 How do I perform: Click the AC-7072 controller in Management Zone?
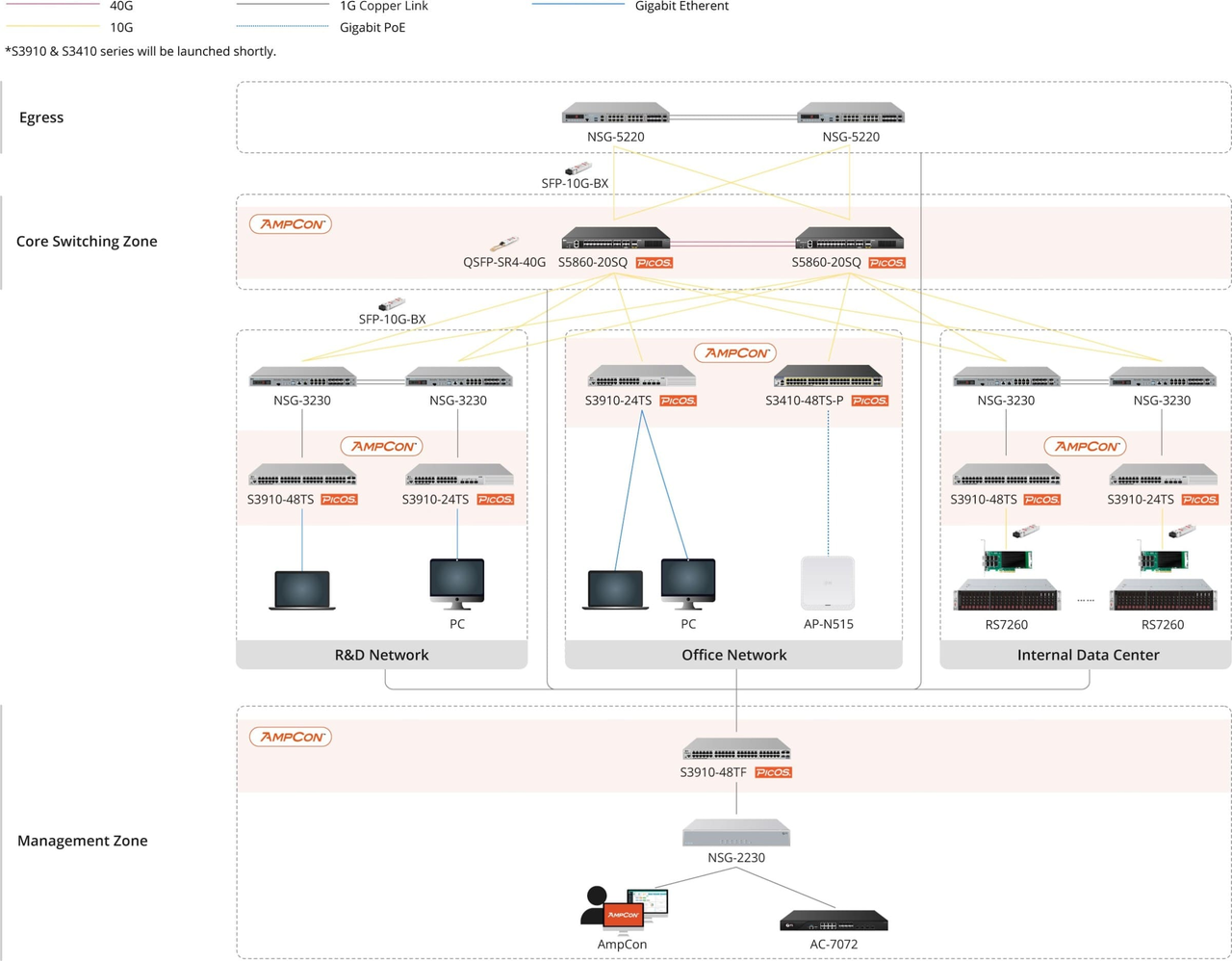point(833,921)
